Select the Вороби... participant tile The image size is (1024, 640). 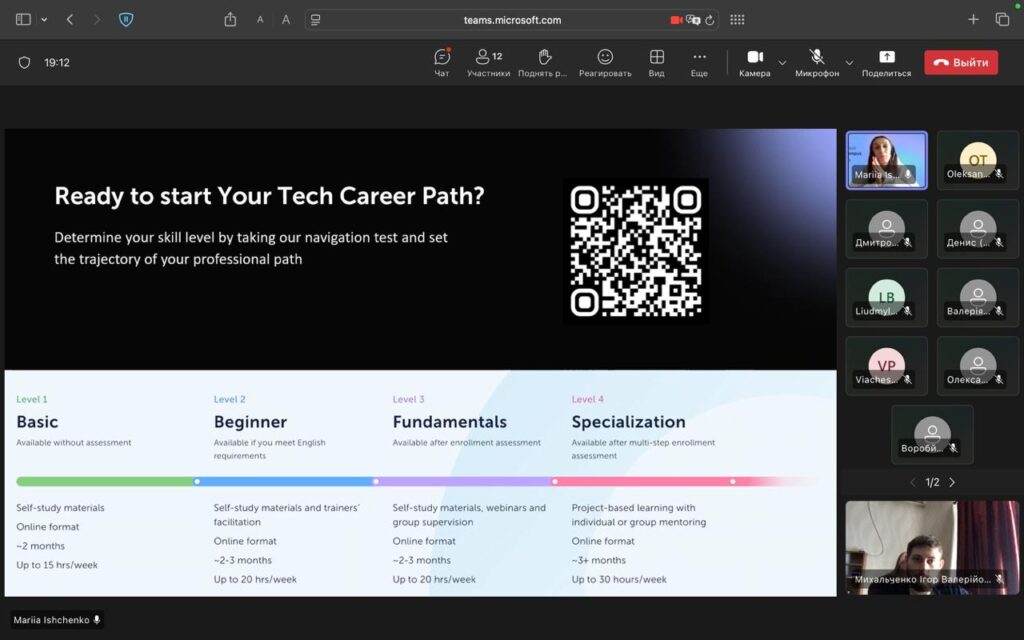coord(932,434)
